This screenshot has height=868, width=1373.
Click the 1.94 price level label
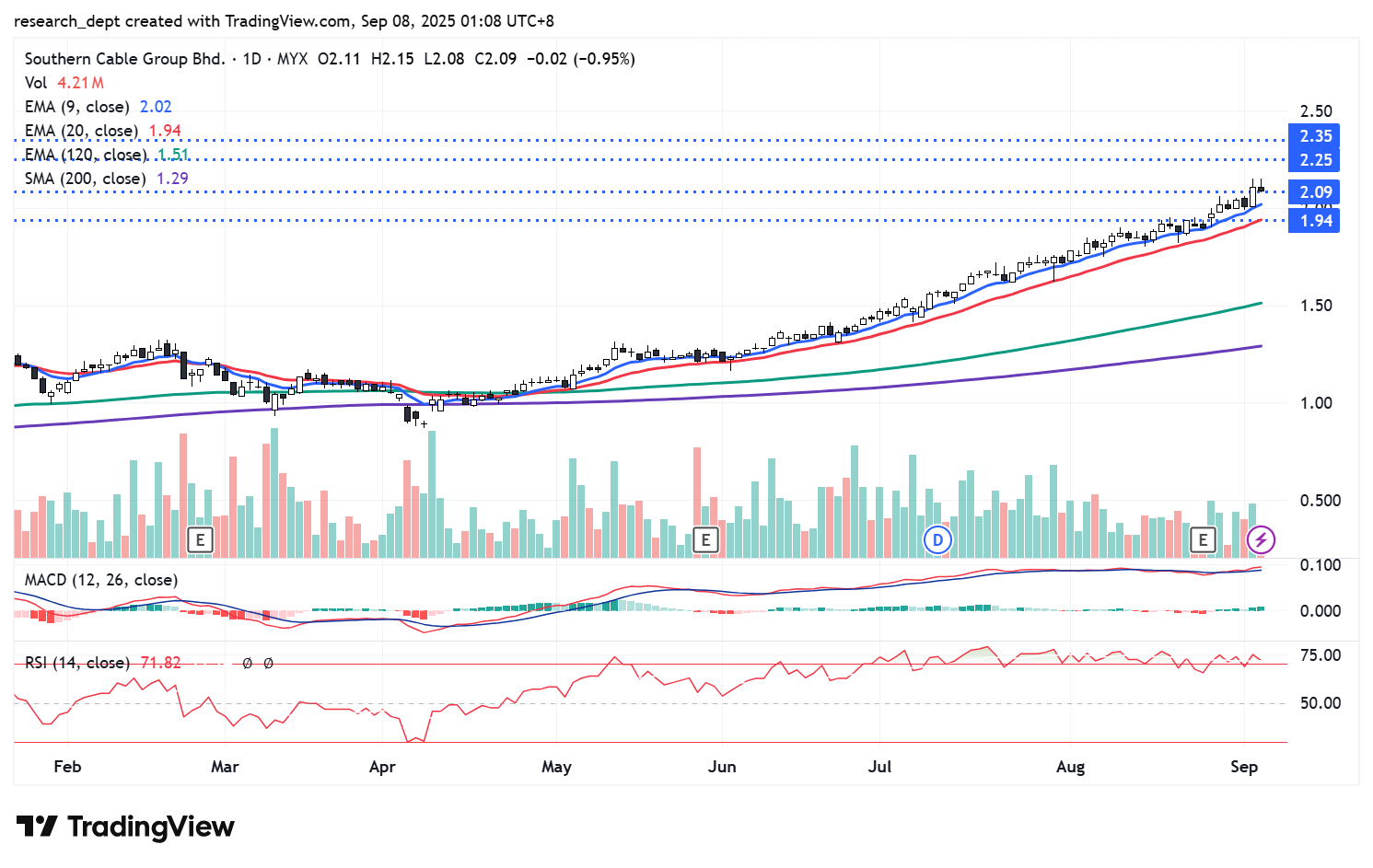[1315, 221]
